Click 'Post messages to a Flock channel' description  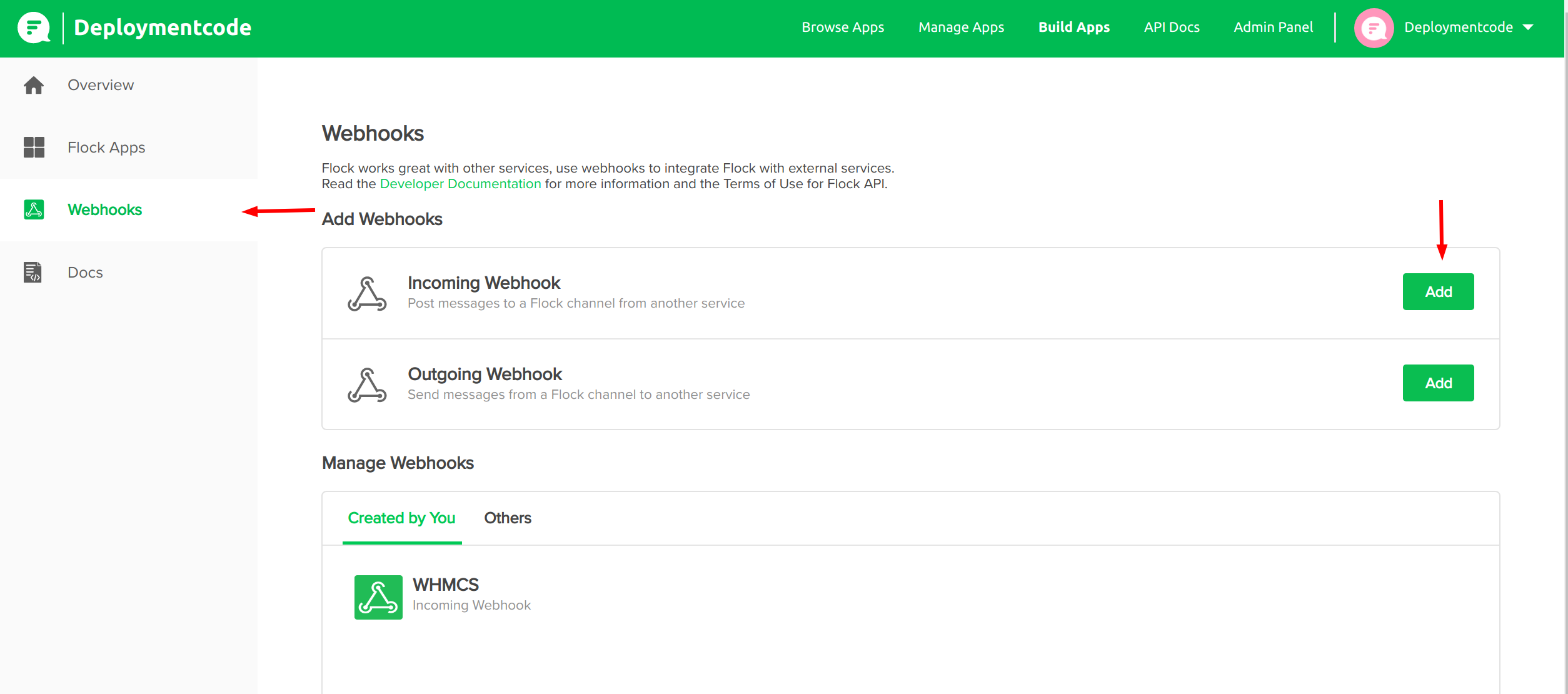576,303
